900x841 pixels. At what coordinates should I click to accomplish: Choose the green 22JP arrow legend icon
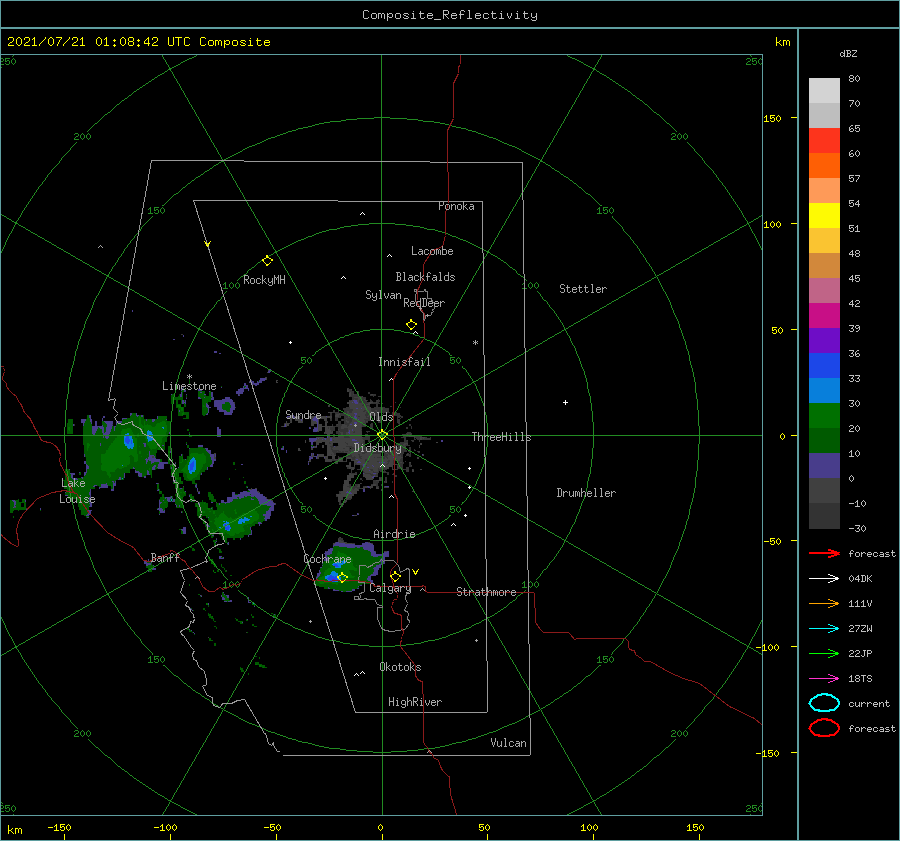coord(824,653)
